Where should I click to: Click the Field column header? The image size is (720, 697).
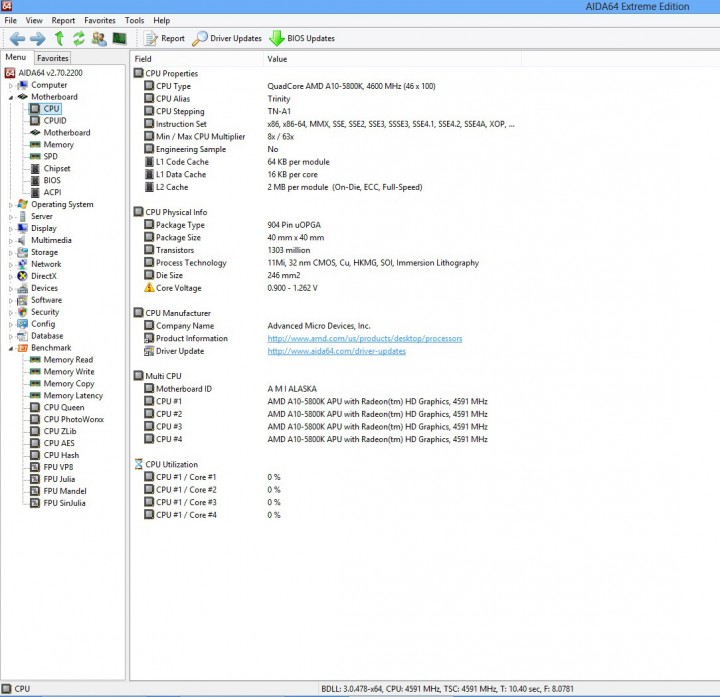[x=197, y=59]
